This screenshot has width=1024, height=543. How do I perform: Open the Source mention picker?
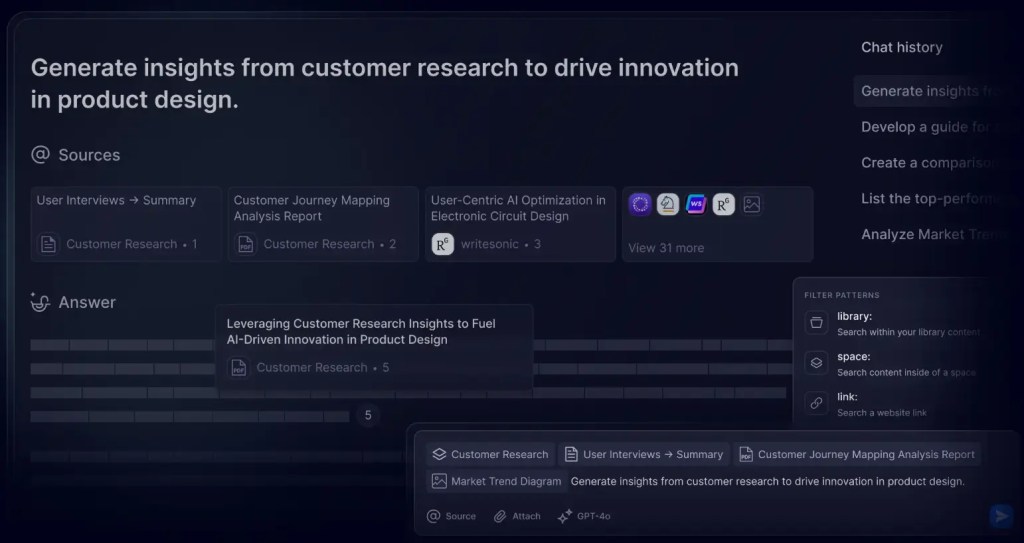(x=451, y=516)
